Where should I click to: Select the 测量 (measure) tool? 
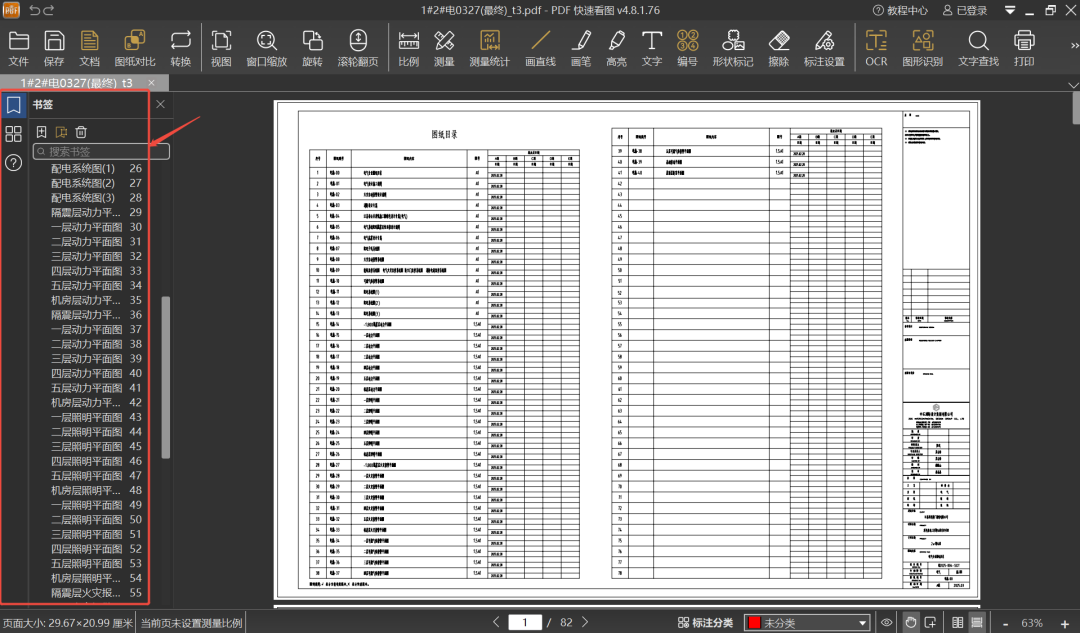[x=444, y=48]
